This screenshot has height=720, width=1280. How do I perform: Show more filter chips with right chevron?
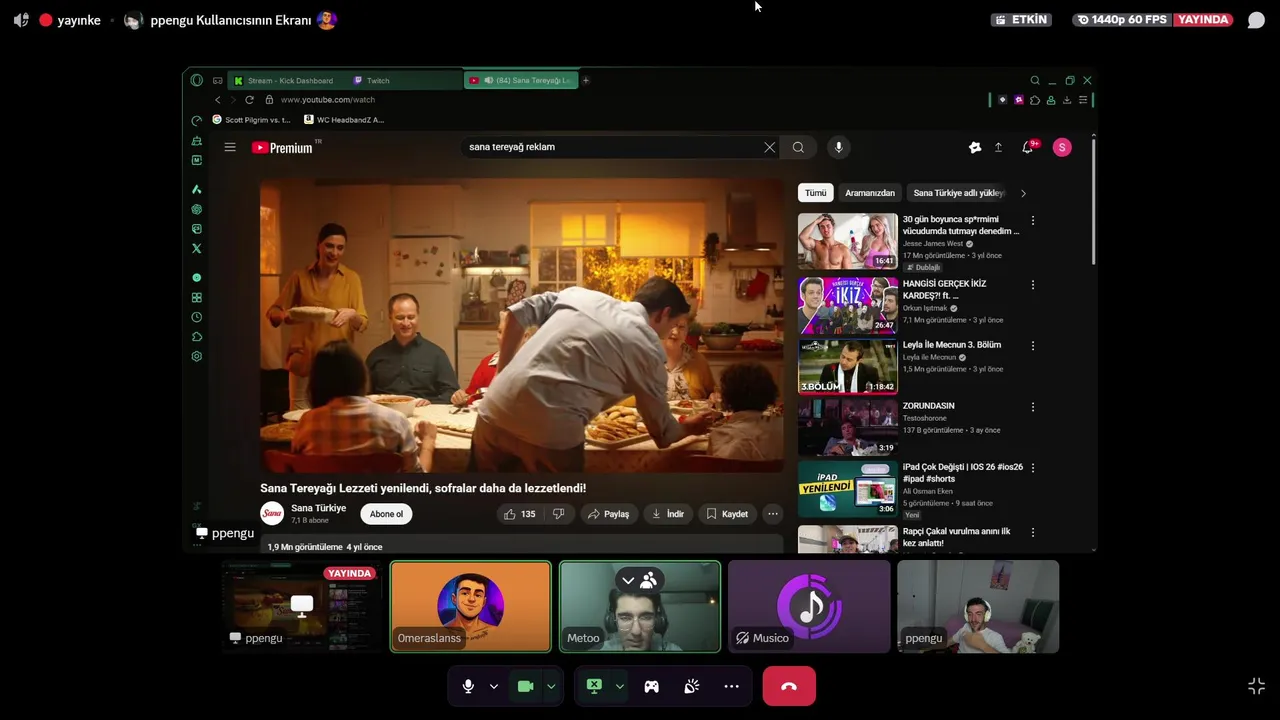click(x=1023, y=193)
